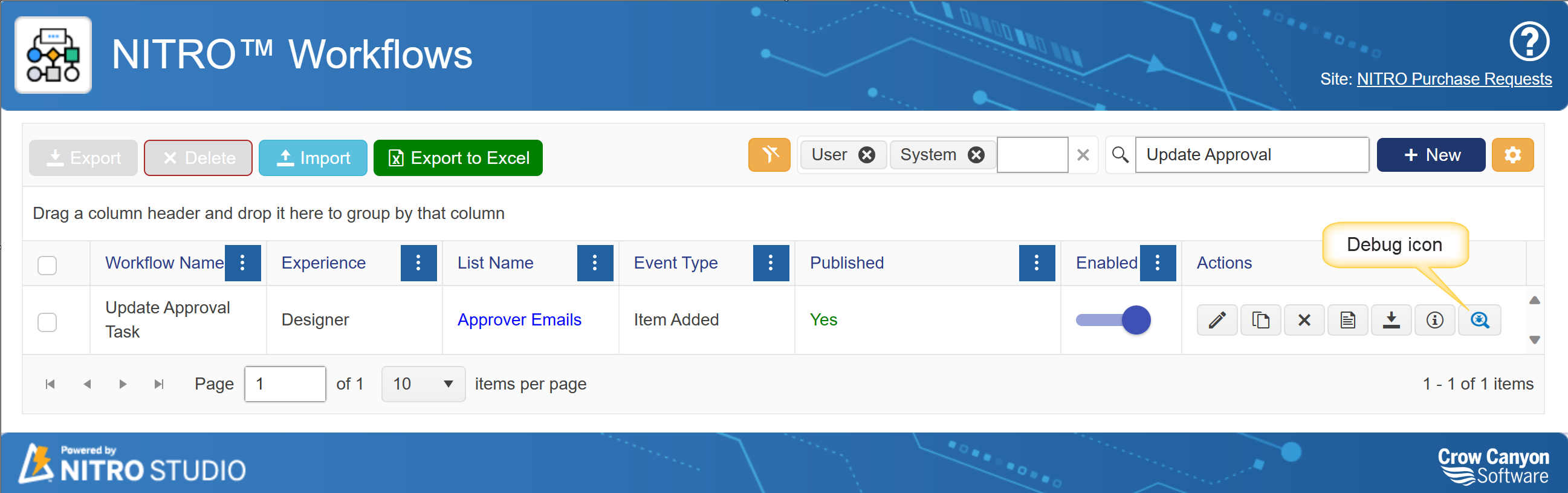1568x493 pixels.
Task: Sort by Experience column header
Action: [323, 263]
